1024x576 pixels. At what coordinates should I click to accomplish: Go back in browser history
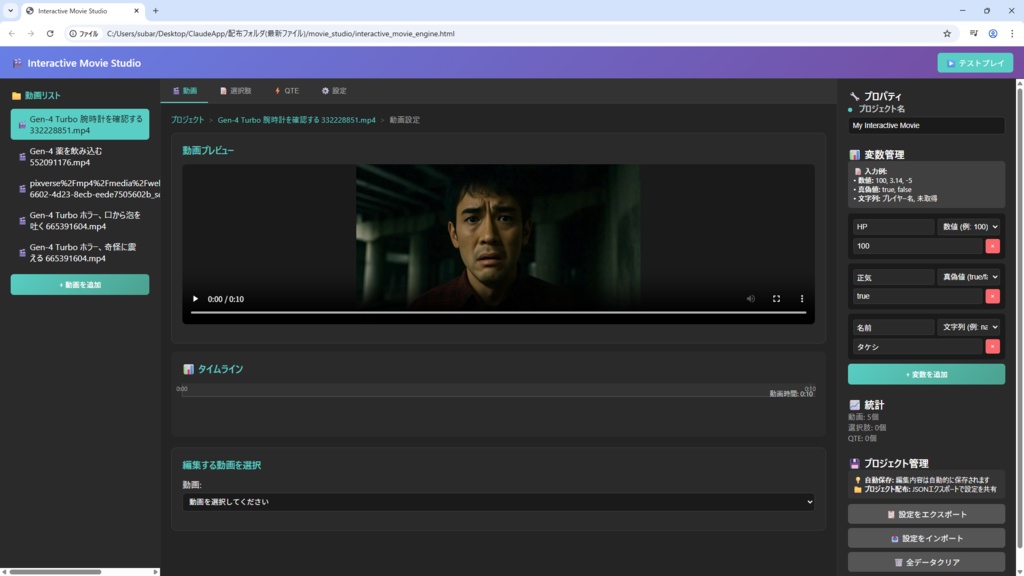point(12,33)
